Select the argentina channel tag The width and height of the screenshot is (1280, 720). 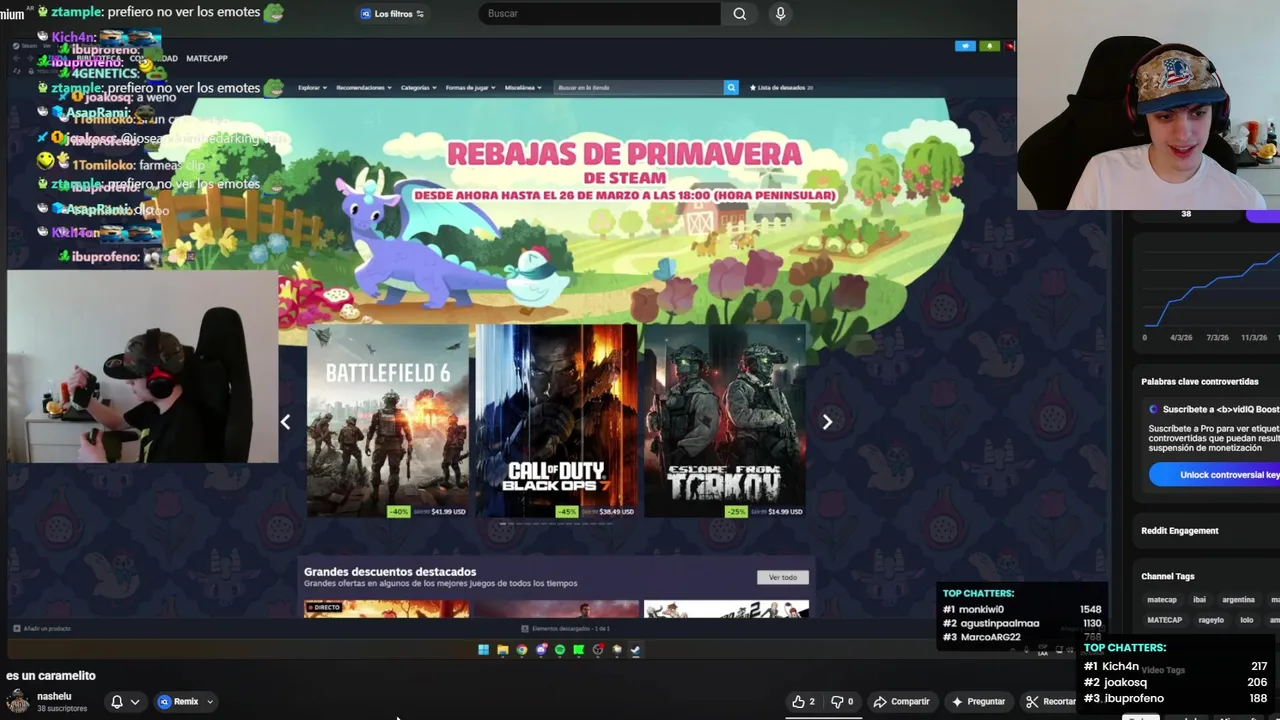pos(1238,600)
